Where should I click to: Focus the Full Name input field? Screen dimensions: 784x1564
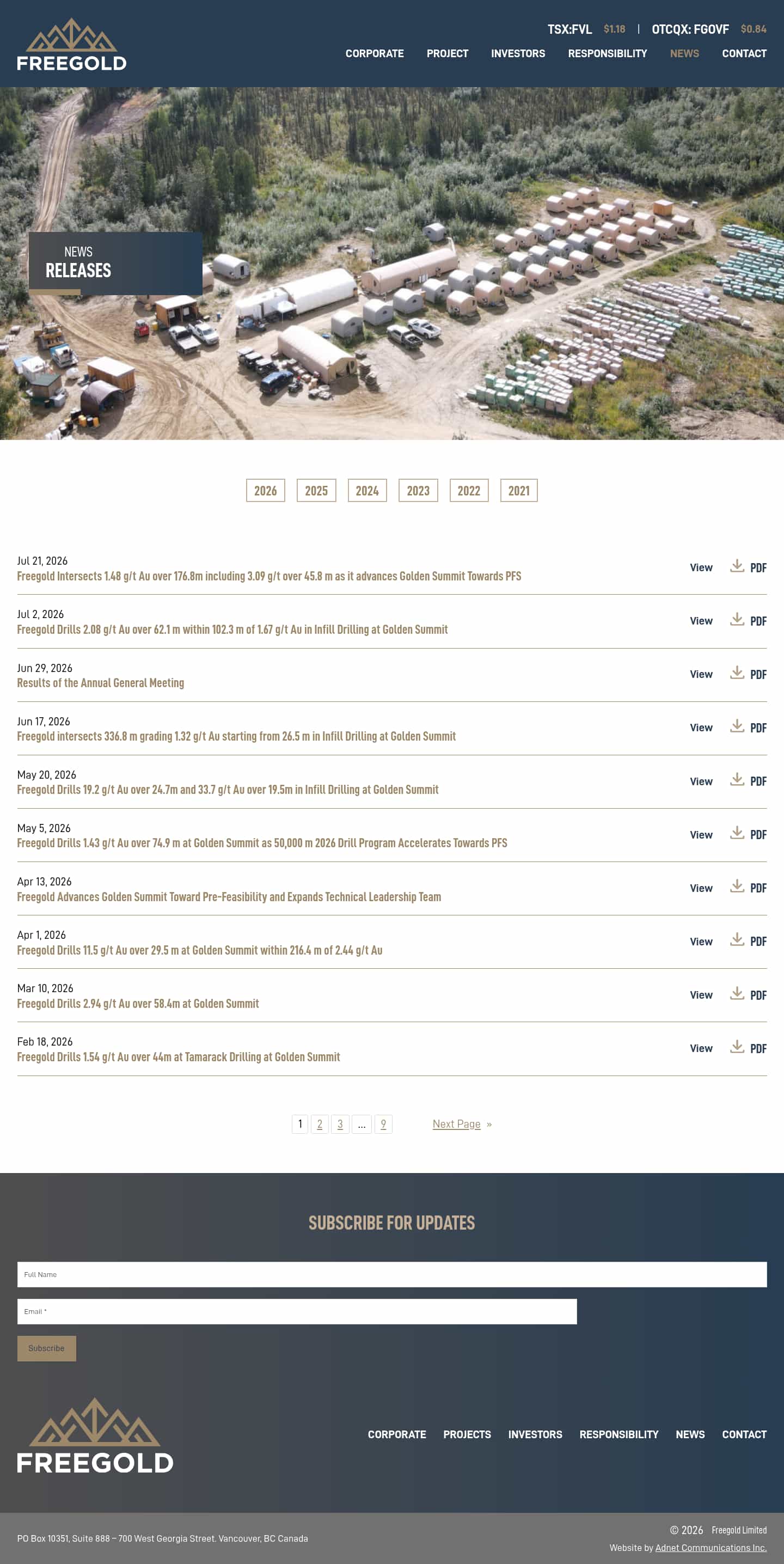(392, 1274)
